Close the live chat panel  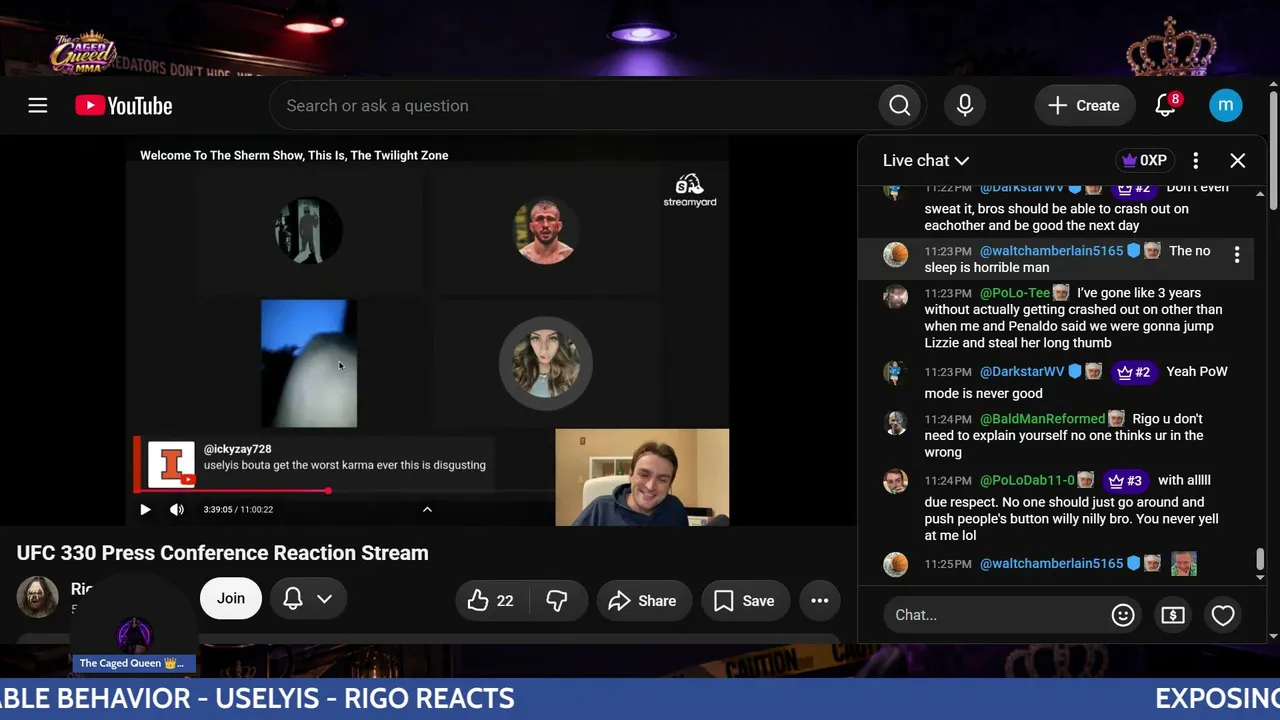coord(1238,160)
